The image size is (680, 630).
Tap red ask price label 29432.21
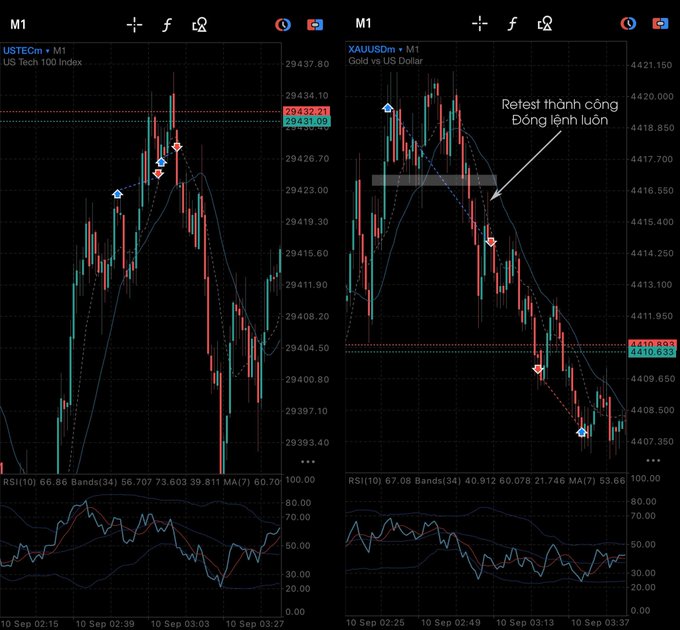click(x=307, y=111)
